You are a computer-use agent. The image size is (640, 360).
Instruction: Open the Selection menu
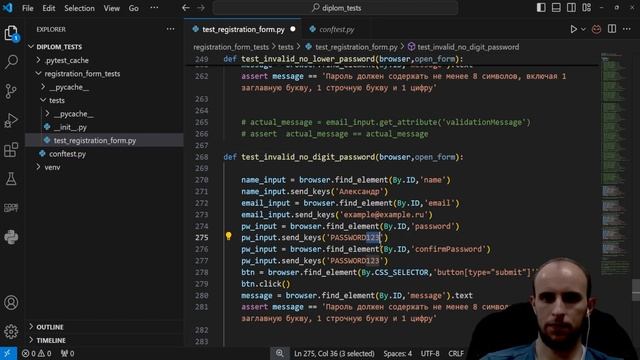[79, 8]
